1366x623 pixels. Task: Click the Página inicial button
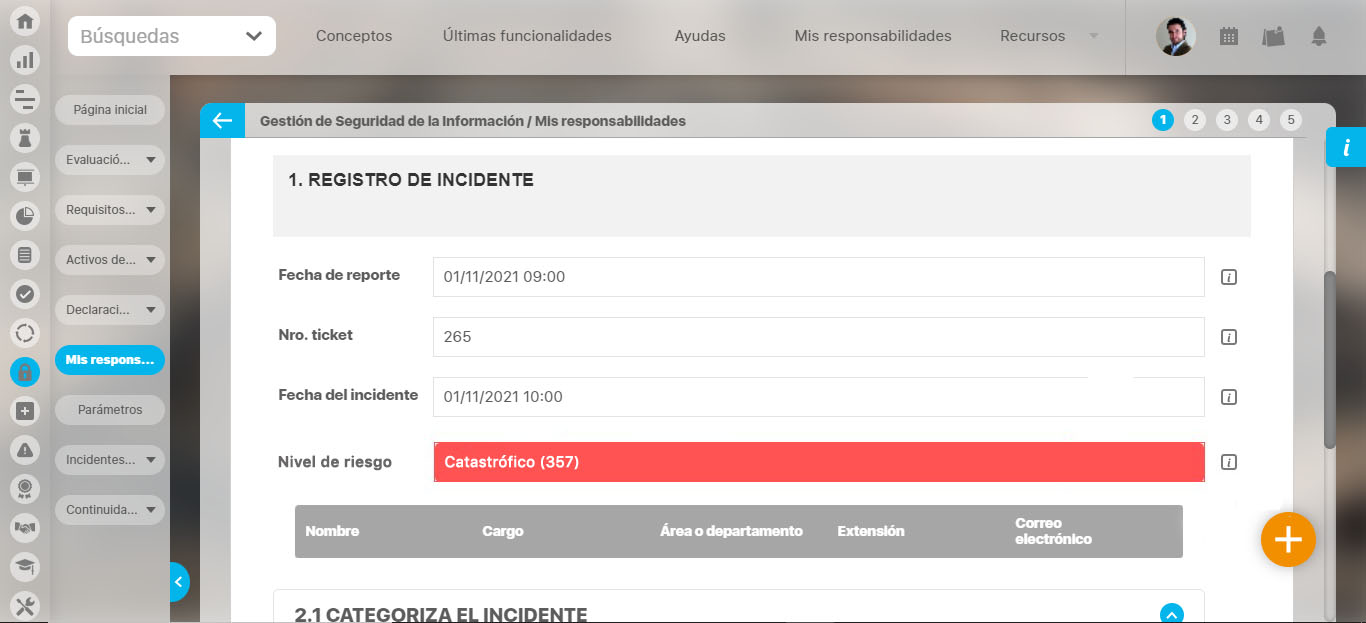pyautogui.click(x=110, y=110)
